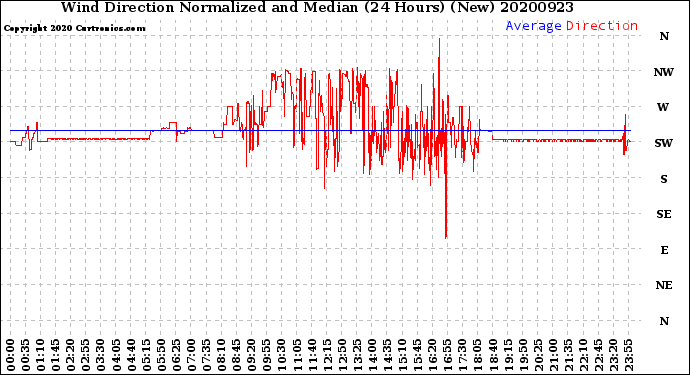690x375 pixels.
Task: Click the 'W' direction axis label
Action: click(x=663, y=107)
